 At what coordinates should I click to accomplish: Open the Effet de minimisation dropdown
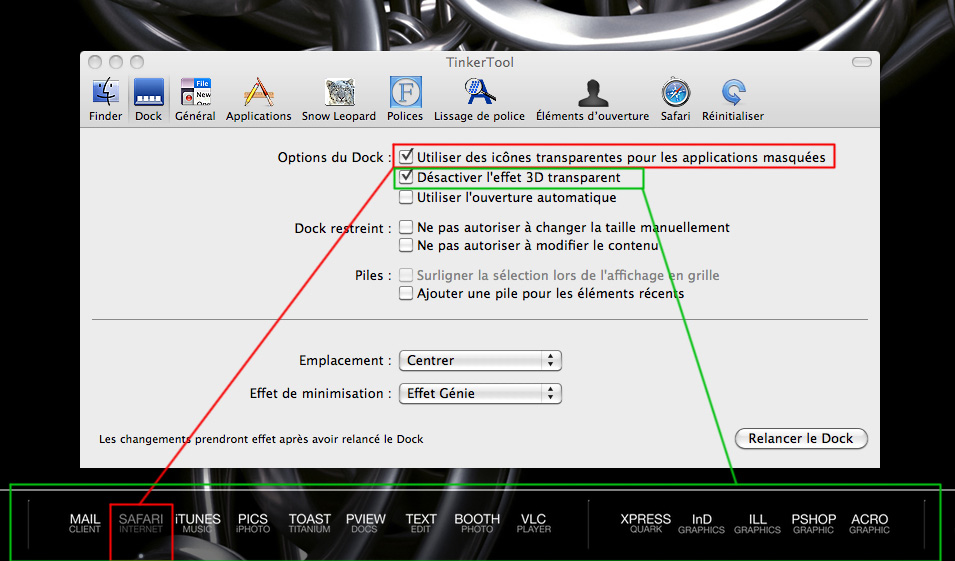480,393
